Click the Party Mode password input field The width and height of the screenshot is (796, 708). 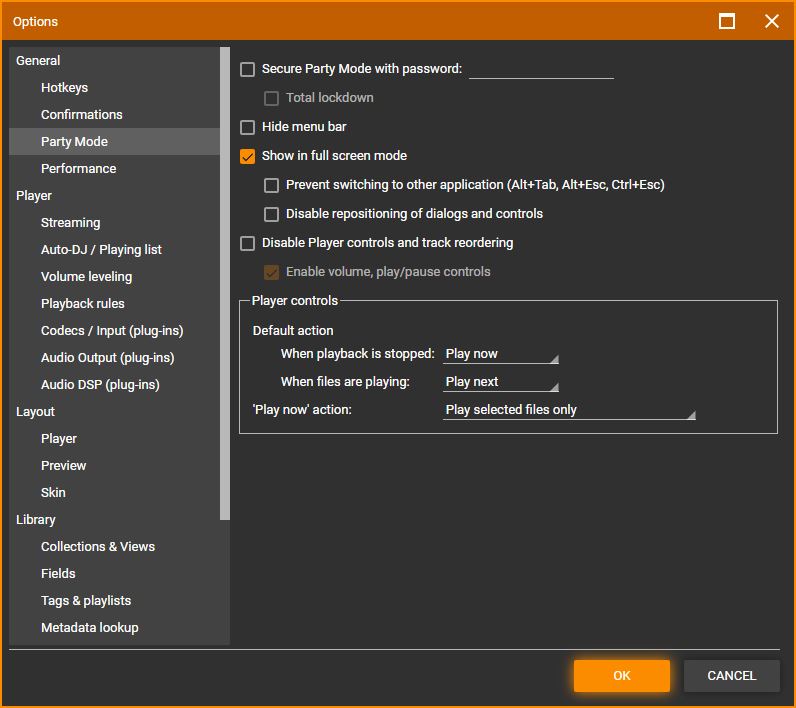(541, 69)
